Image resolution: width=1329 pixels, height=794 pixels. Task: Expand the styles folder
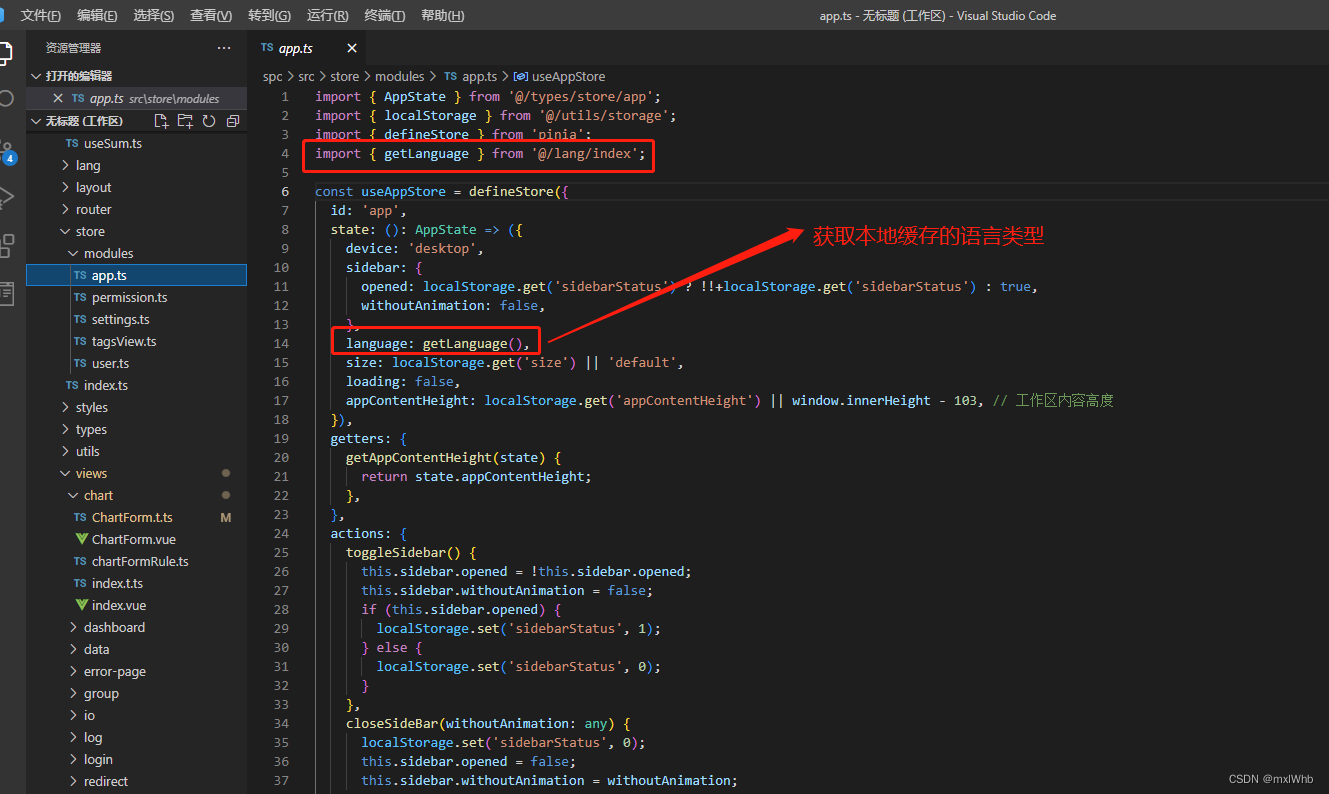tap(136, 407)
